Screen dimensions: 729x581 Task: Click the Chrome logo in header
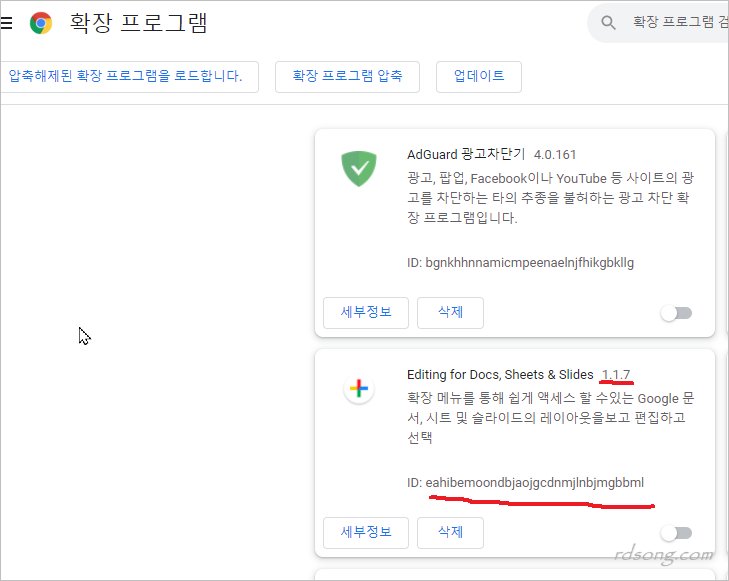click(41, 23)
